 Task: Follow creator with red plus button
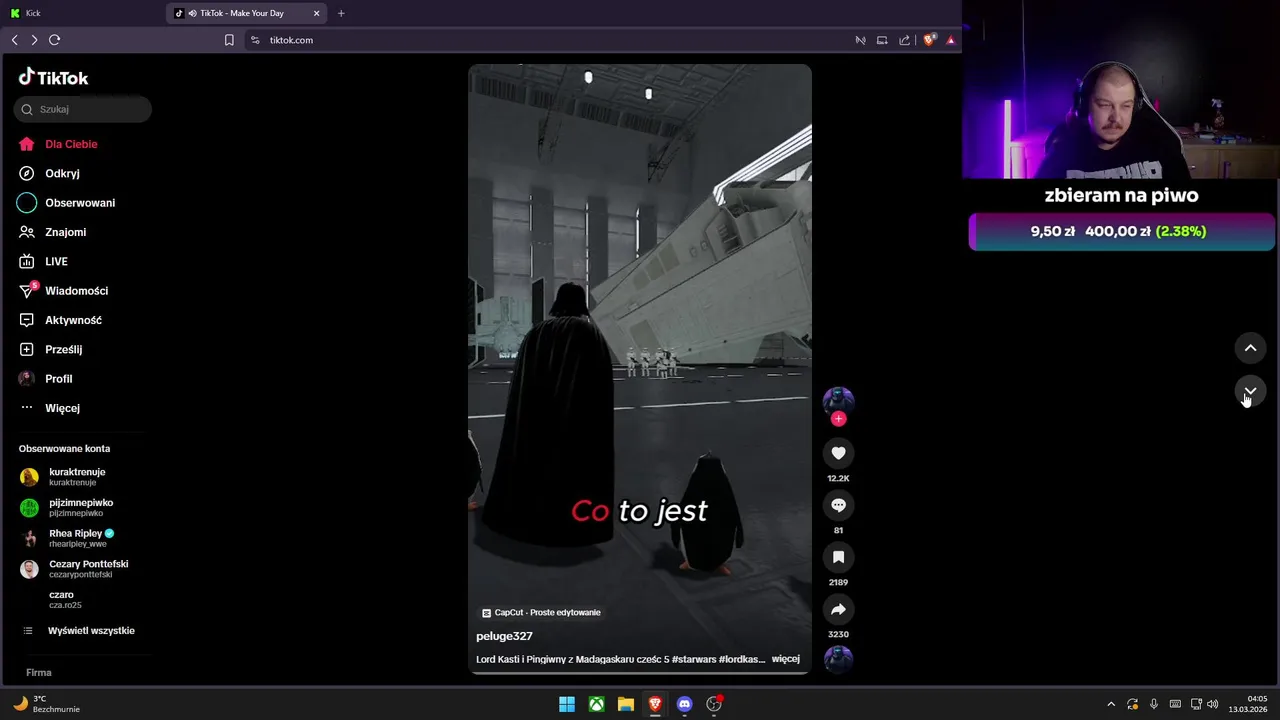838,419
